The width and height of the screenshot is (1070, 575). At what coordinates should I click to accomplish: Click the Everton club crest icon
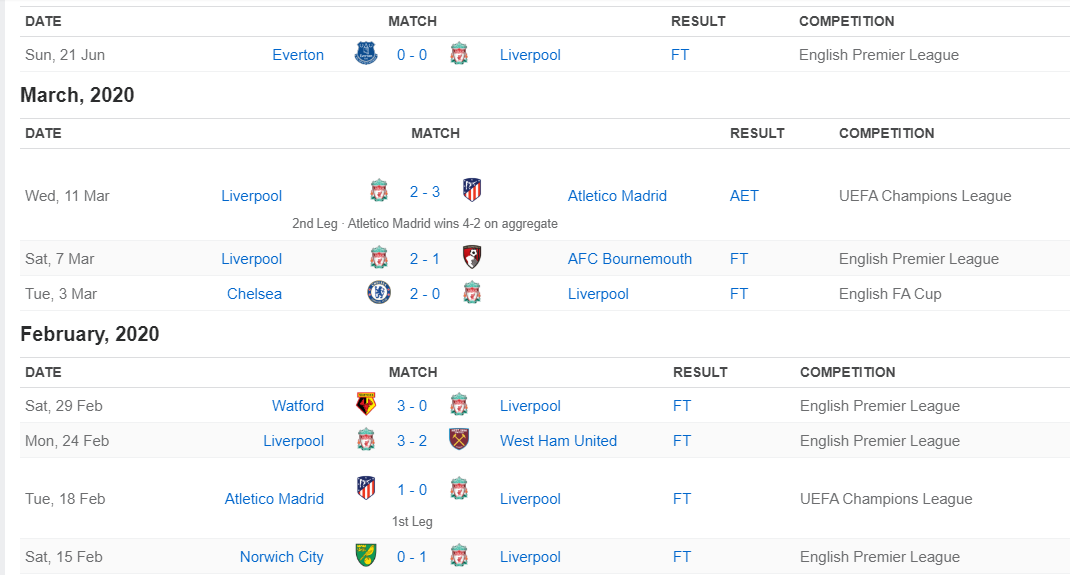coord(366,54)
